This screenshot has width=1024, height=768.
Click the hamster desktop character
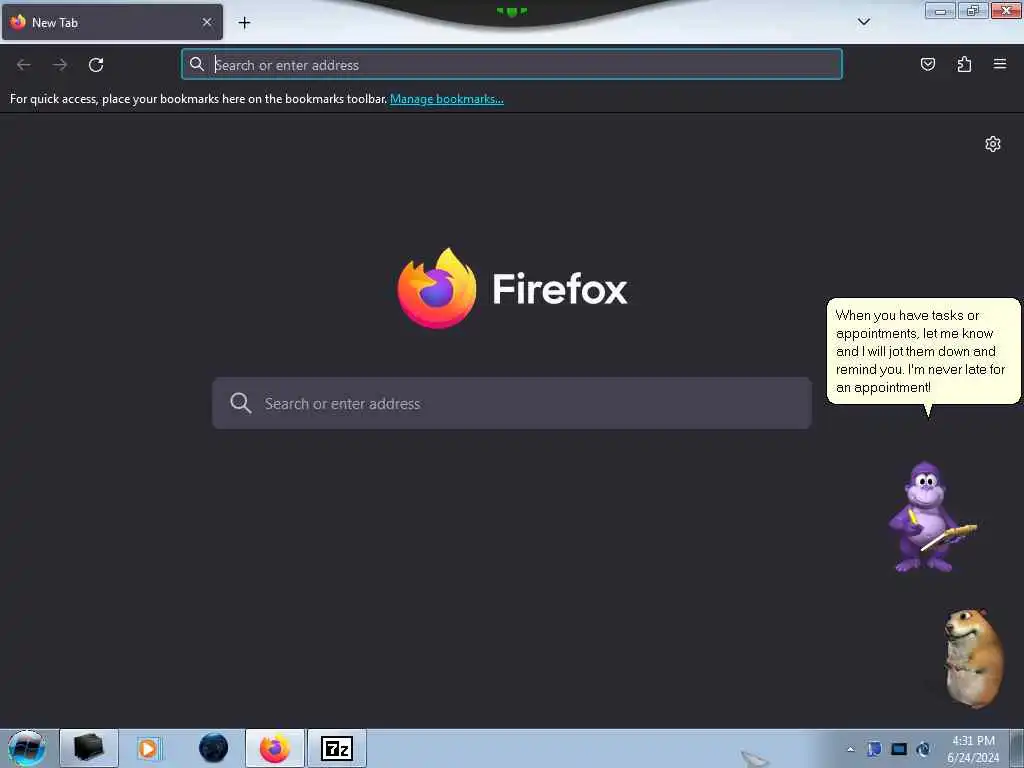(x=974, y=658)
